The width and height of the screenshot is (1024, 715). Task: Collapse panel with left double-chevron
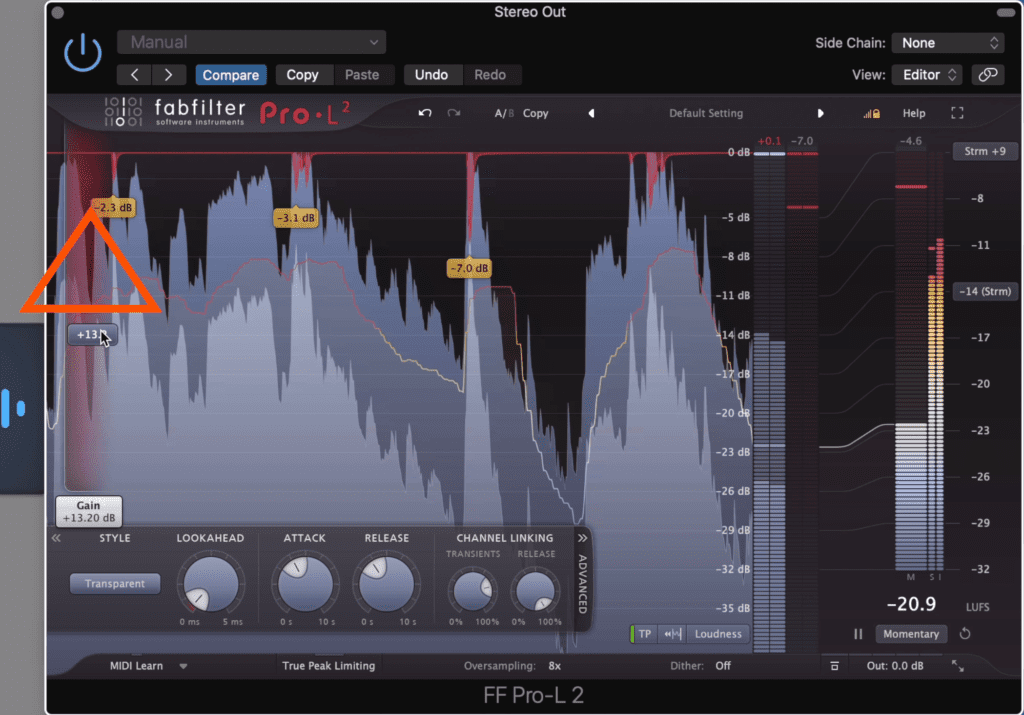point(56,538)
